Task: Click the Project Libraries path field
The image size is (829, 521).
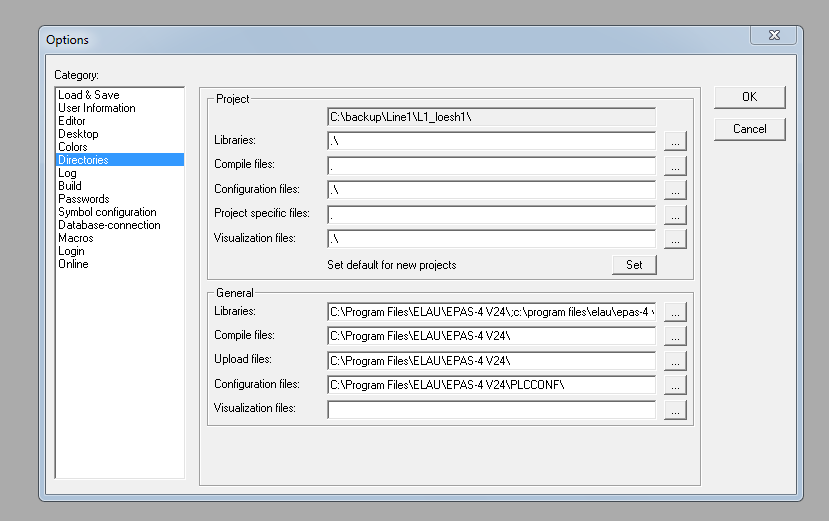Action: coord(492,141)
